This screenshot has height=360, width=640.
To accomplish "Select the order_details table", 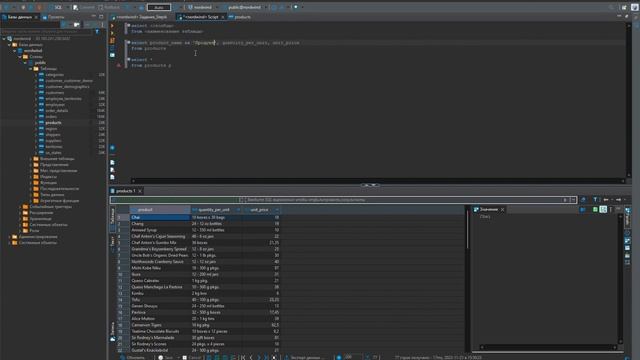I will click(57, 111).
